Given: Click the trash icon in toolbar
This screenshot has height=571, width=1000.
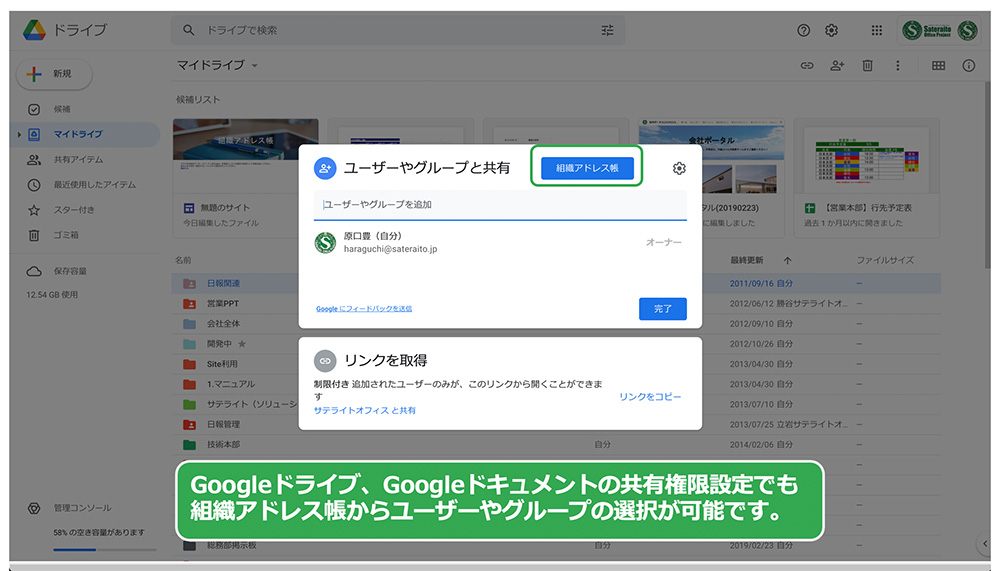Looking at the screenshot, I should click(x=867, y=66).
